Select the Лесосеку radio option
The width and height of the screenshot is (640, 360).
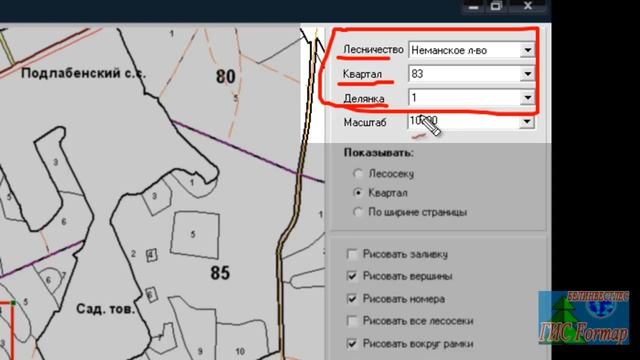[358, 174]
